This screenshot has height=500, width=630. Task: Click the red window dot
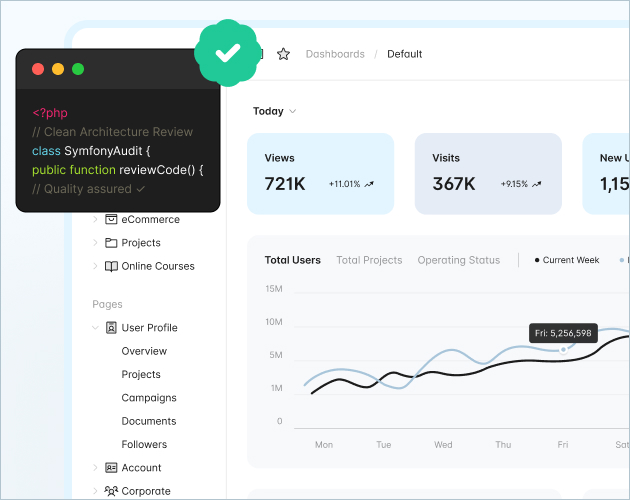pos(38,69)
